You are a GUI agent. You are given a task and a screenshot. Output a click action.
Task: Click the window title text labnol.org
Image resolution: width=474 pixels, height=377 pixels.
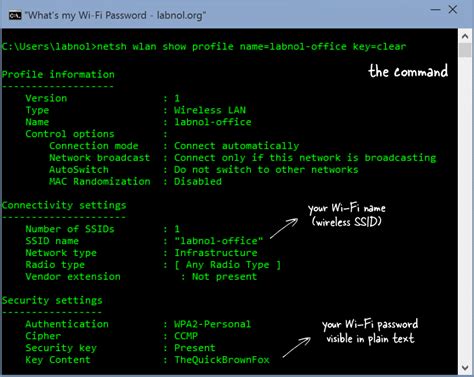point(181,15)
